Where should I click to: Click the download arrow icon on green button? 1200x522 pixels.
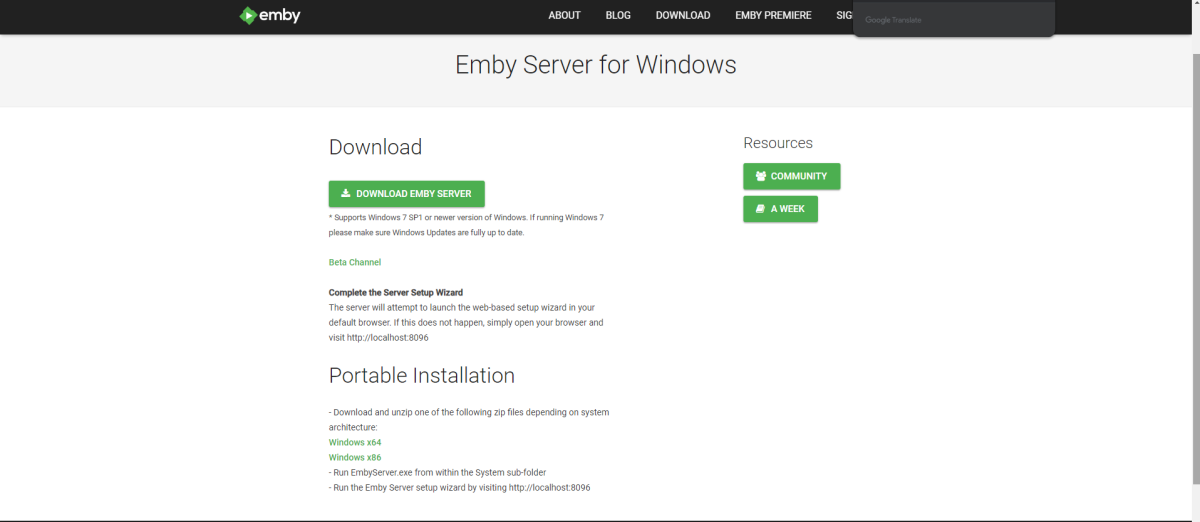point(345,193)
